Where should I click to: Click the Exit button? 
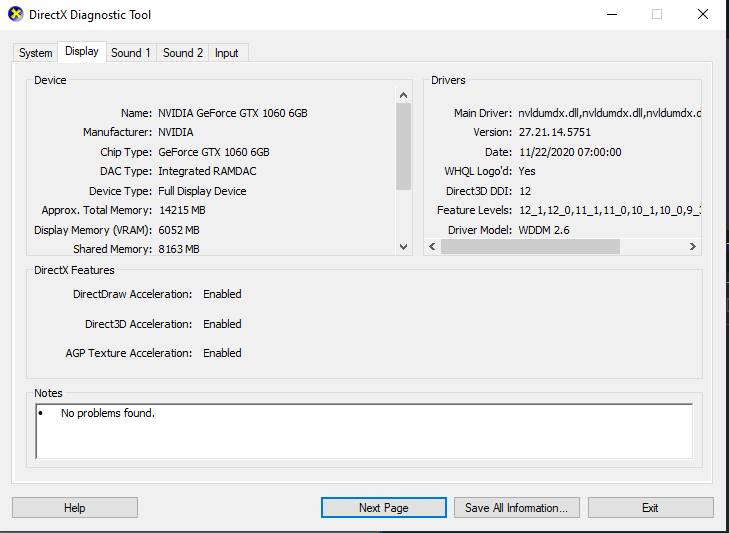tap(650, 507)
